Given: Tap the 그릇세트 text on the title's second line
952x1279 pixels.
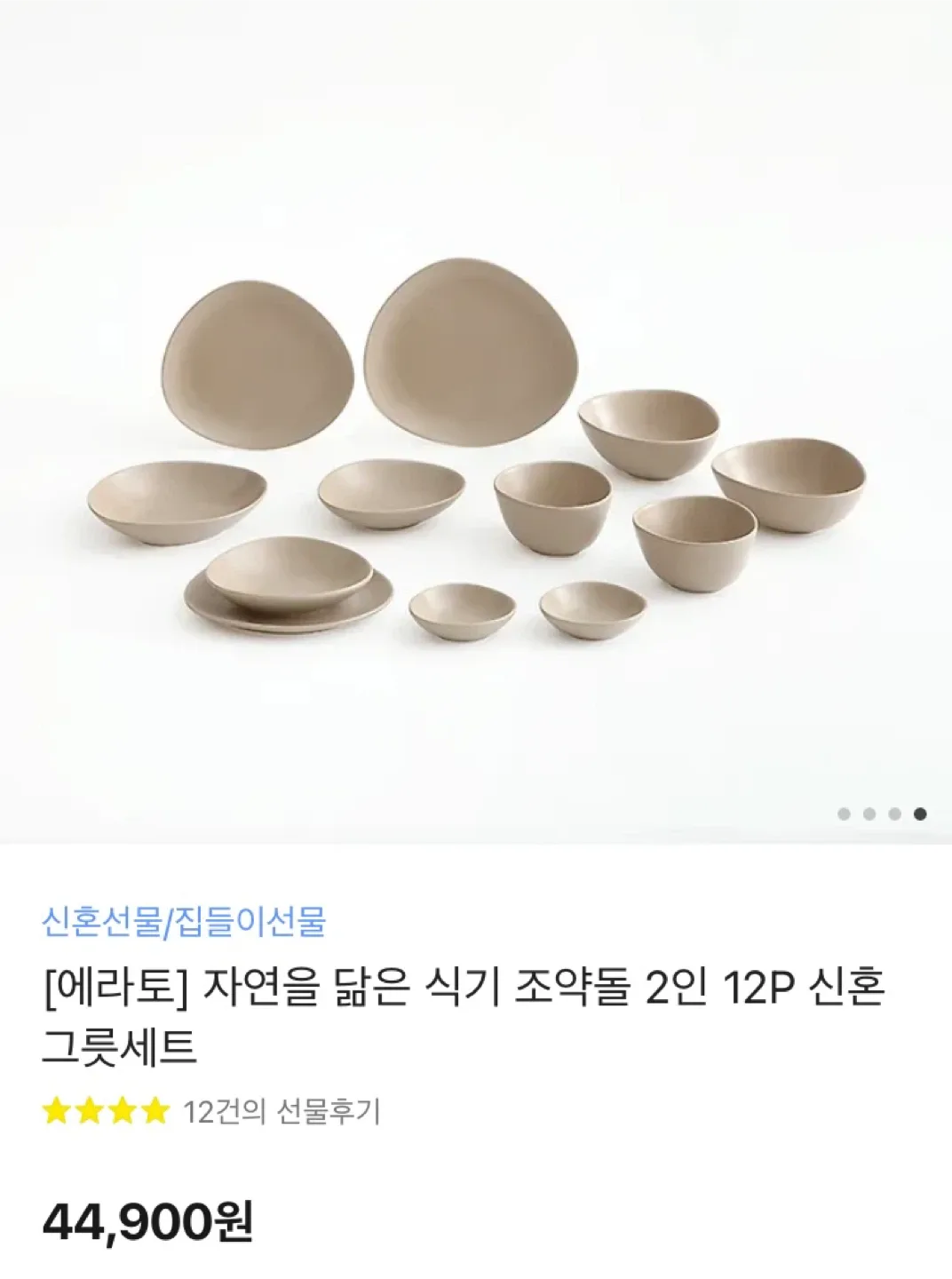Looking at the screenshot, I should (119, 1048).
